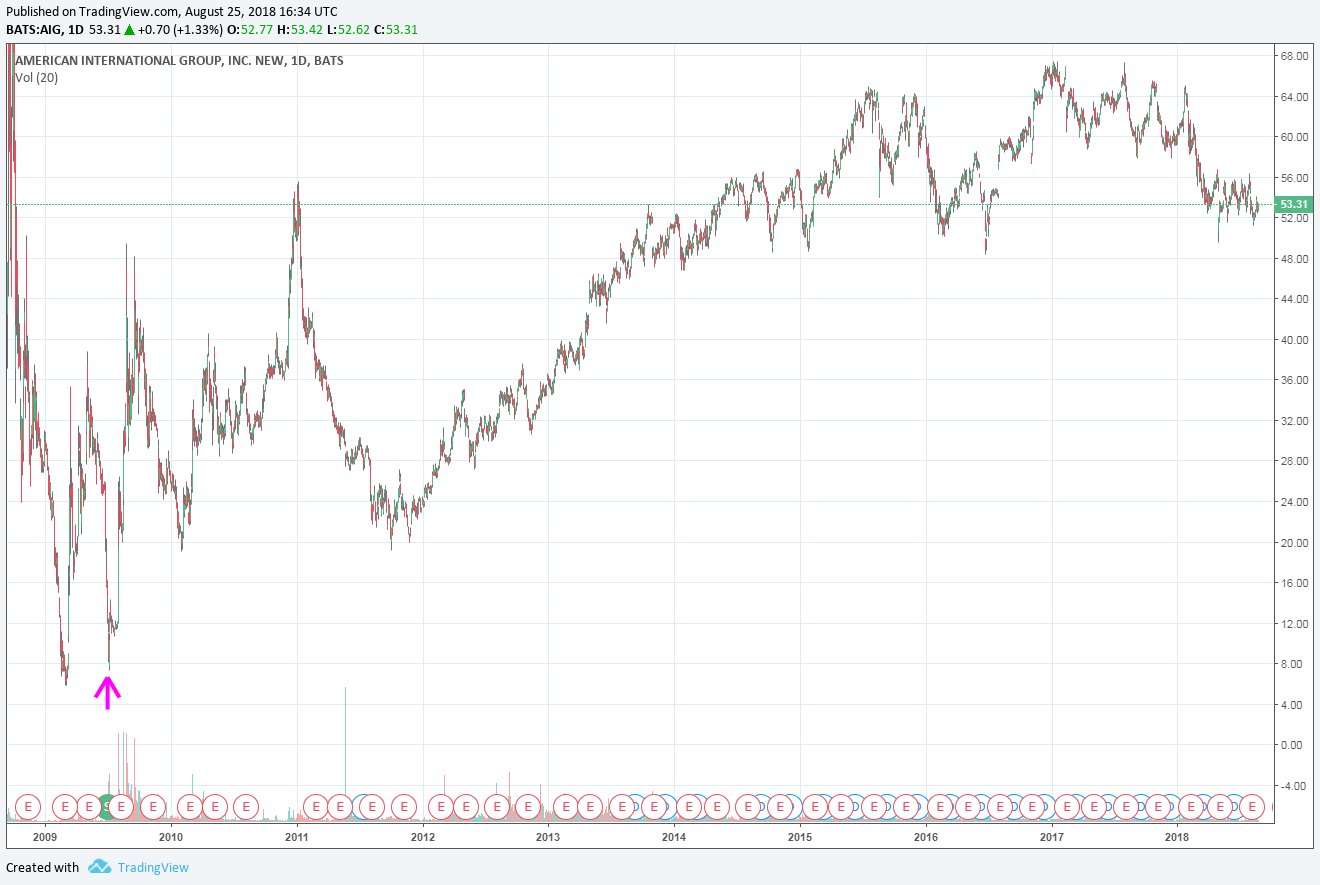Screen dimensions: 1320x885
Task: Click the 'Created with' text
Action: click(43, 867)
